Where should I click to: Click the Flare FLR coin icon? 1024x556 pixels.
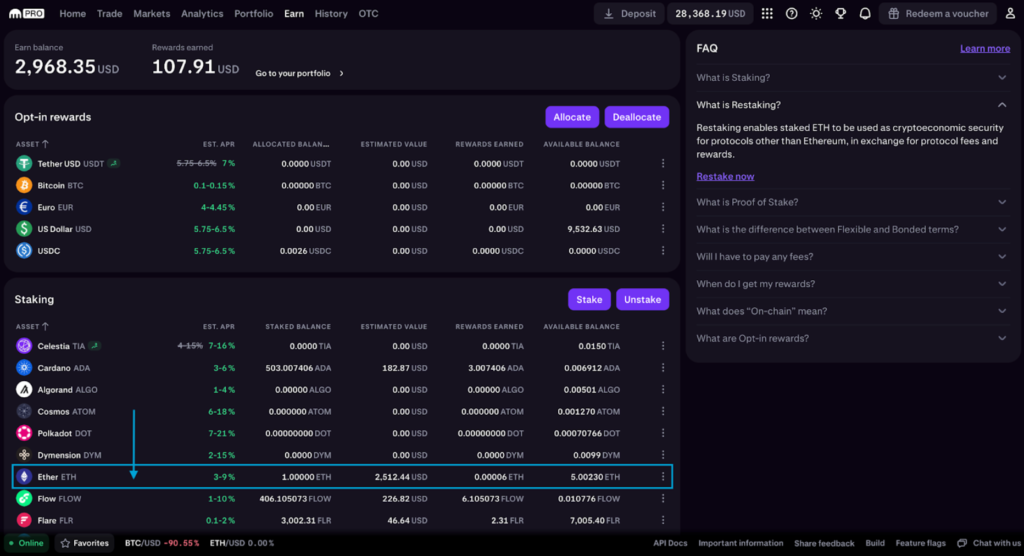[24, 520]
